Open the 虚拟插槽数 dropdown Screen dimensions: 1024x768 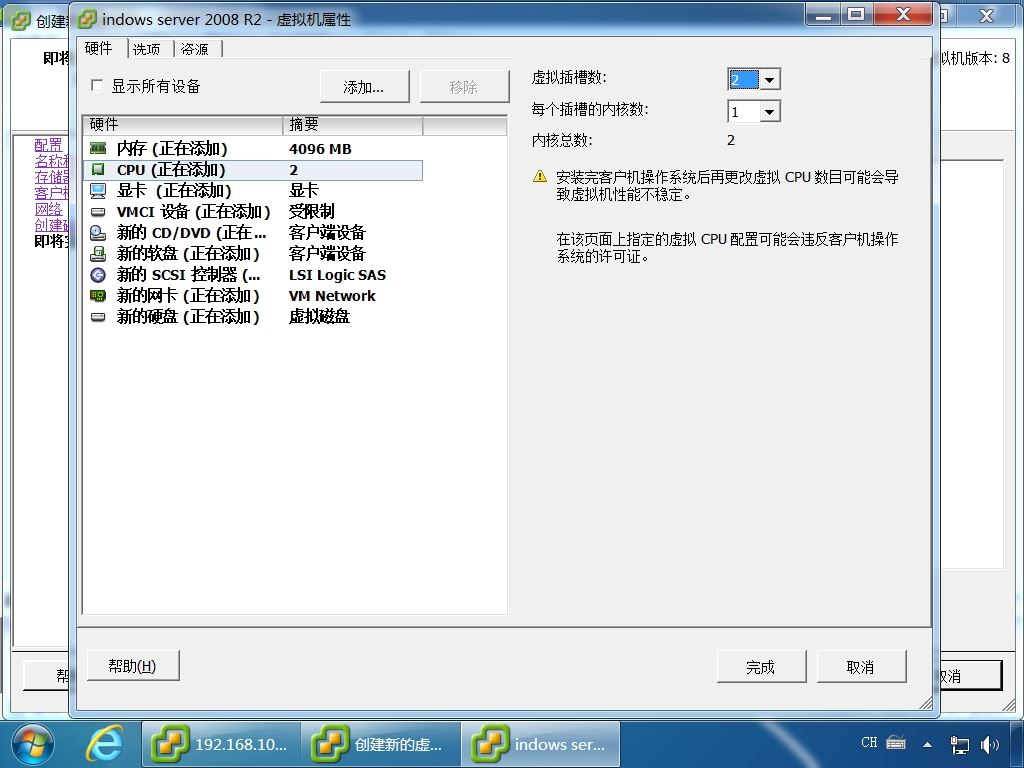(770, 80)
